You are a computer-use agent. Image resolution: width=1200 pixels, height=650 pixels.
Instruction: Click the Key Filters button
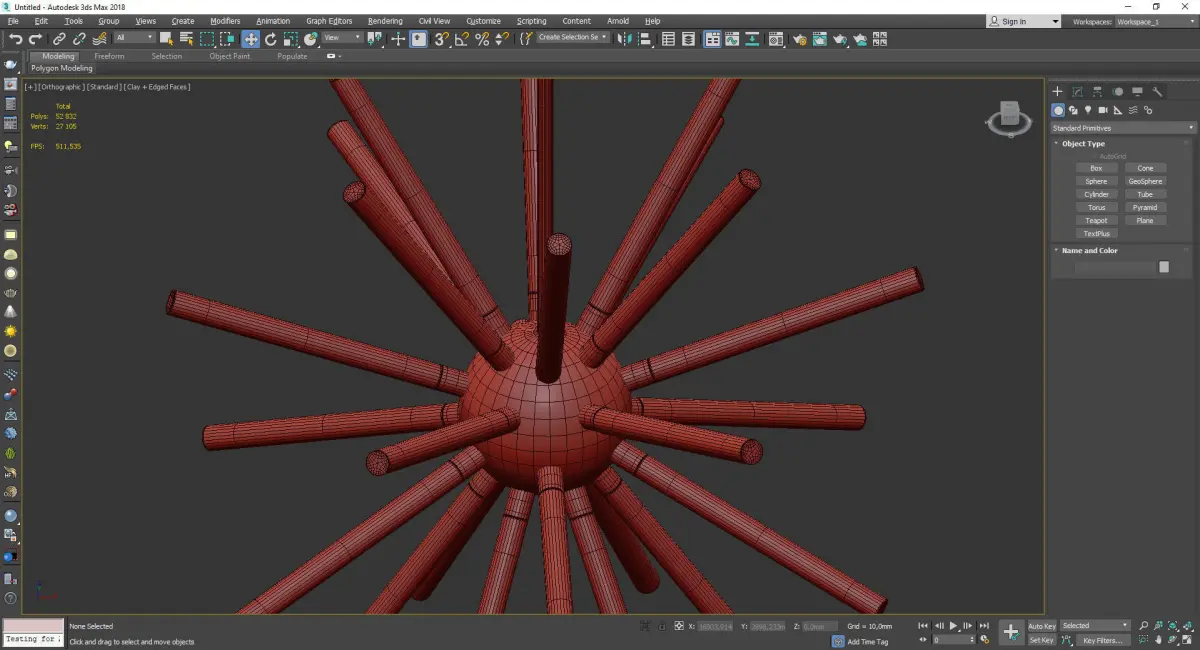1102,640
